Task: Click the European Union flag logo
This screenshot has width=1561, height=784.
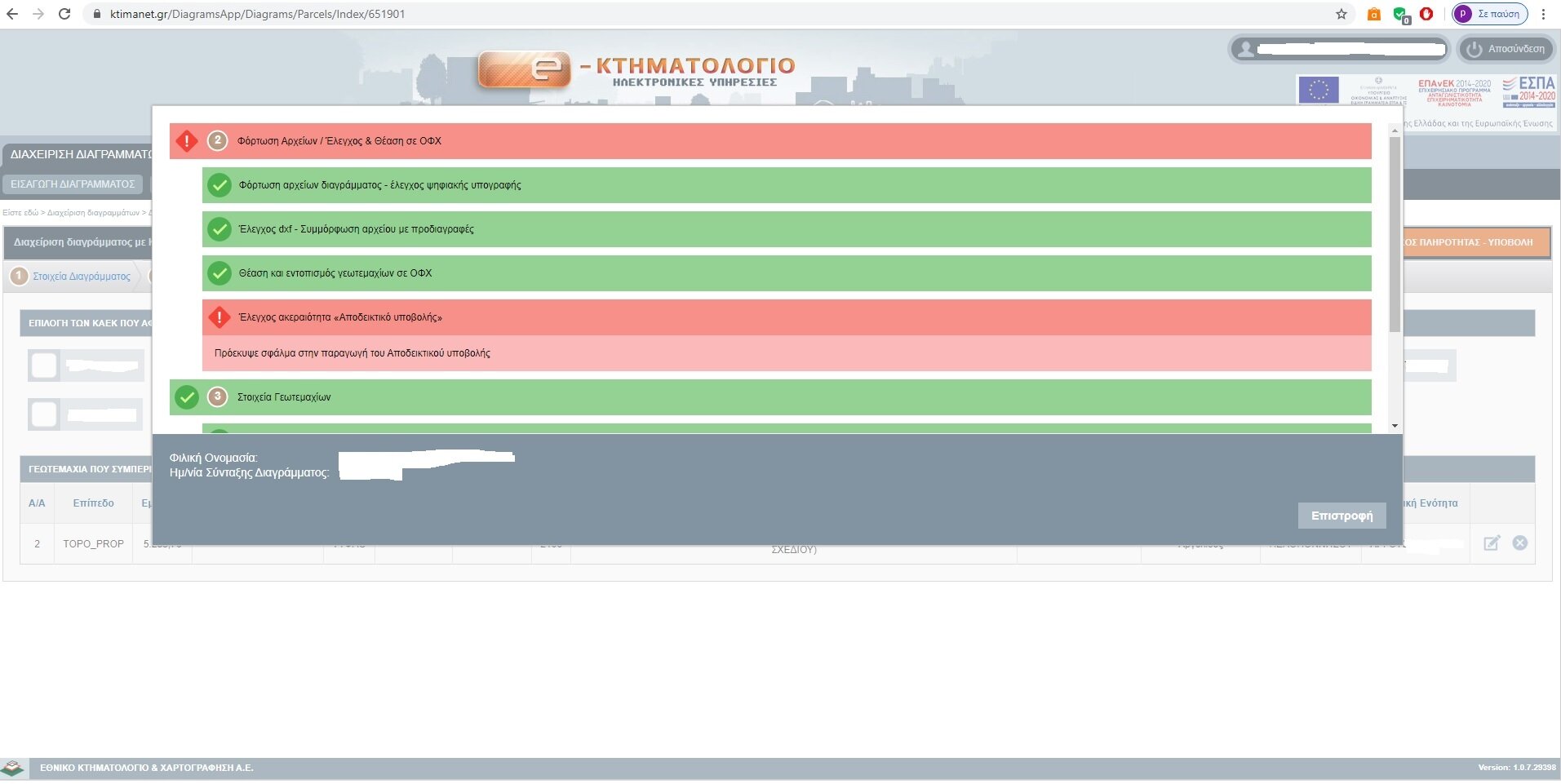Action: coord(1318,90)
